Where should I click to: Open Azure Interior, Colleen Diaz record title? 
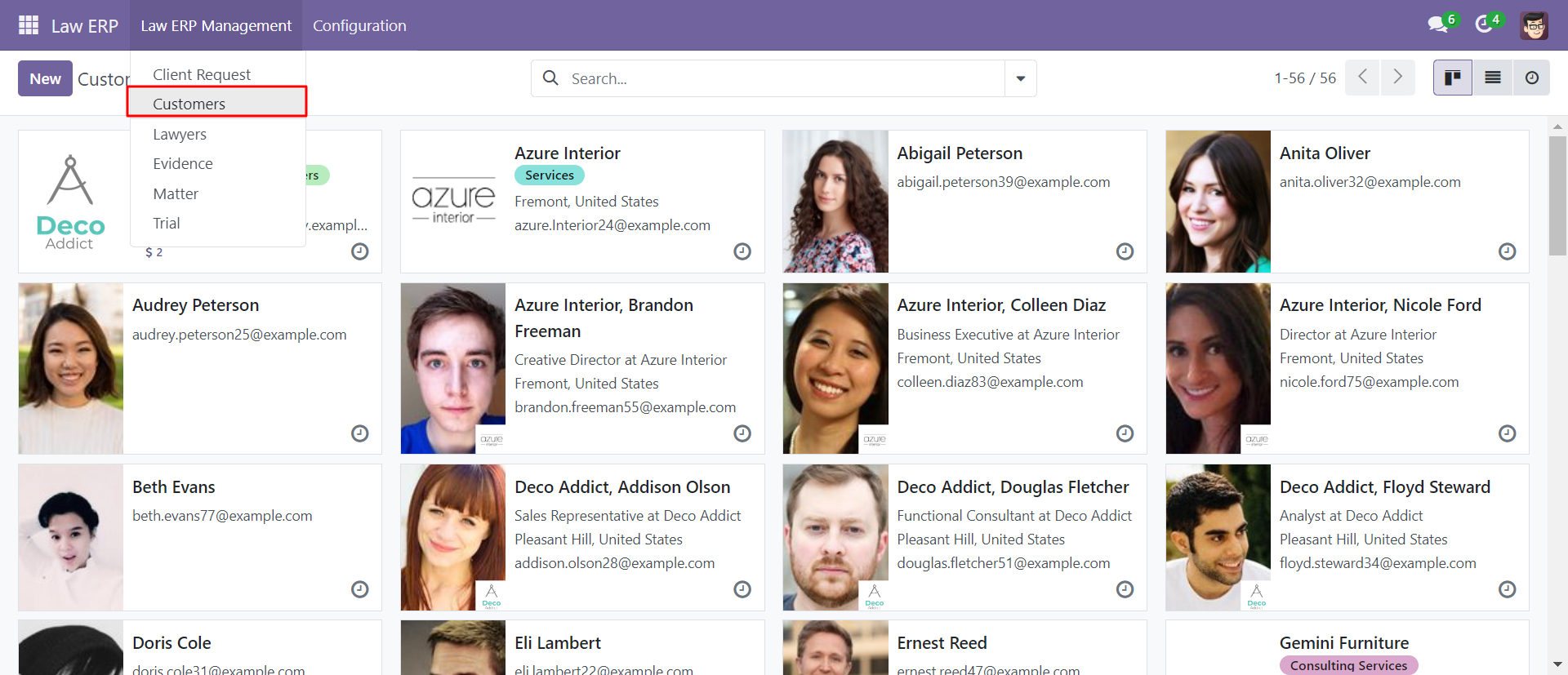click(1001, 305)
